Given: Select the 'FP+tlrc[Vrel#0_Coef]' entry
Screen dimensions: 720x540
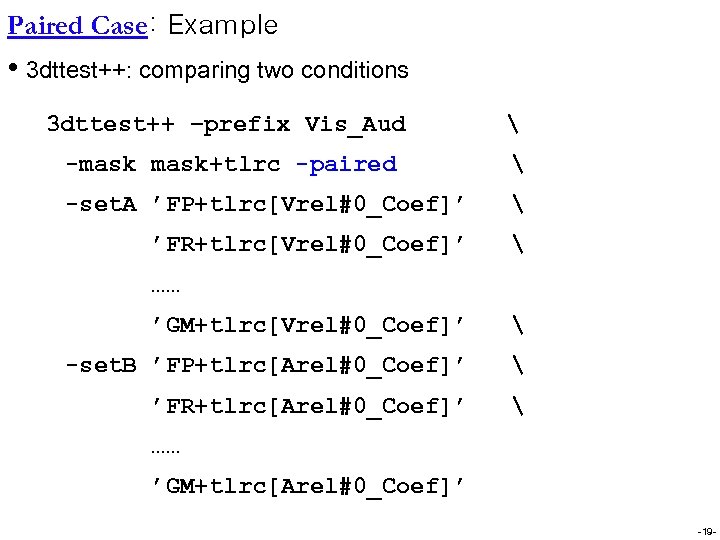Looking at the screenshot, I should click(x=307, y=205).
